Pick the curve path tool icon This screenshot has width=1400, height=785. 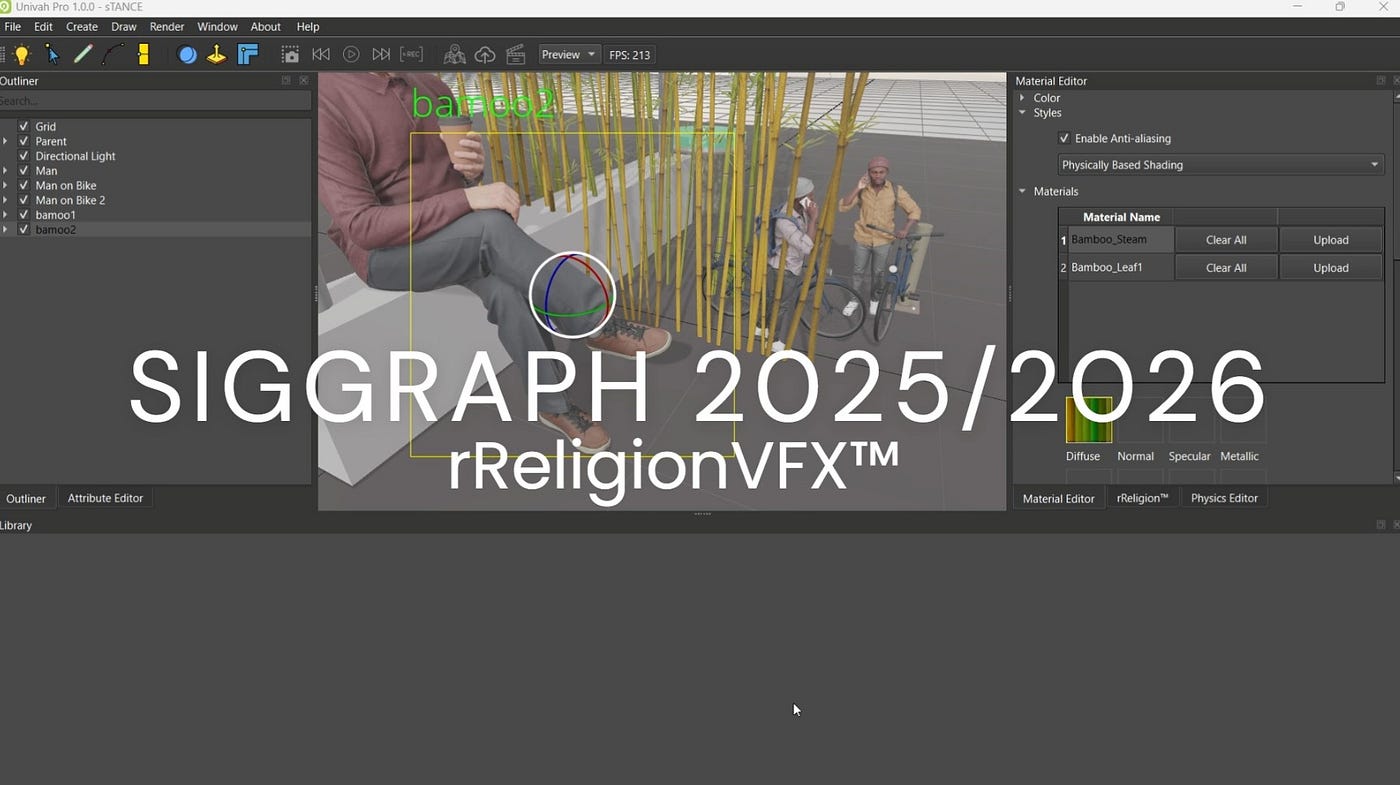click(113, 55)
